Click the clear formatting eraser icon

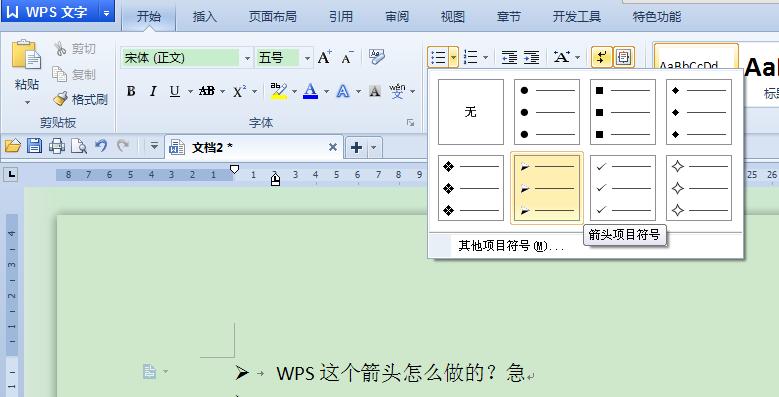(377, 57)
